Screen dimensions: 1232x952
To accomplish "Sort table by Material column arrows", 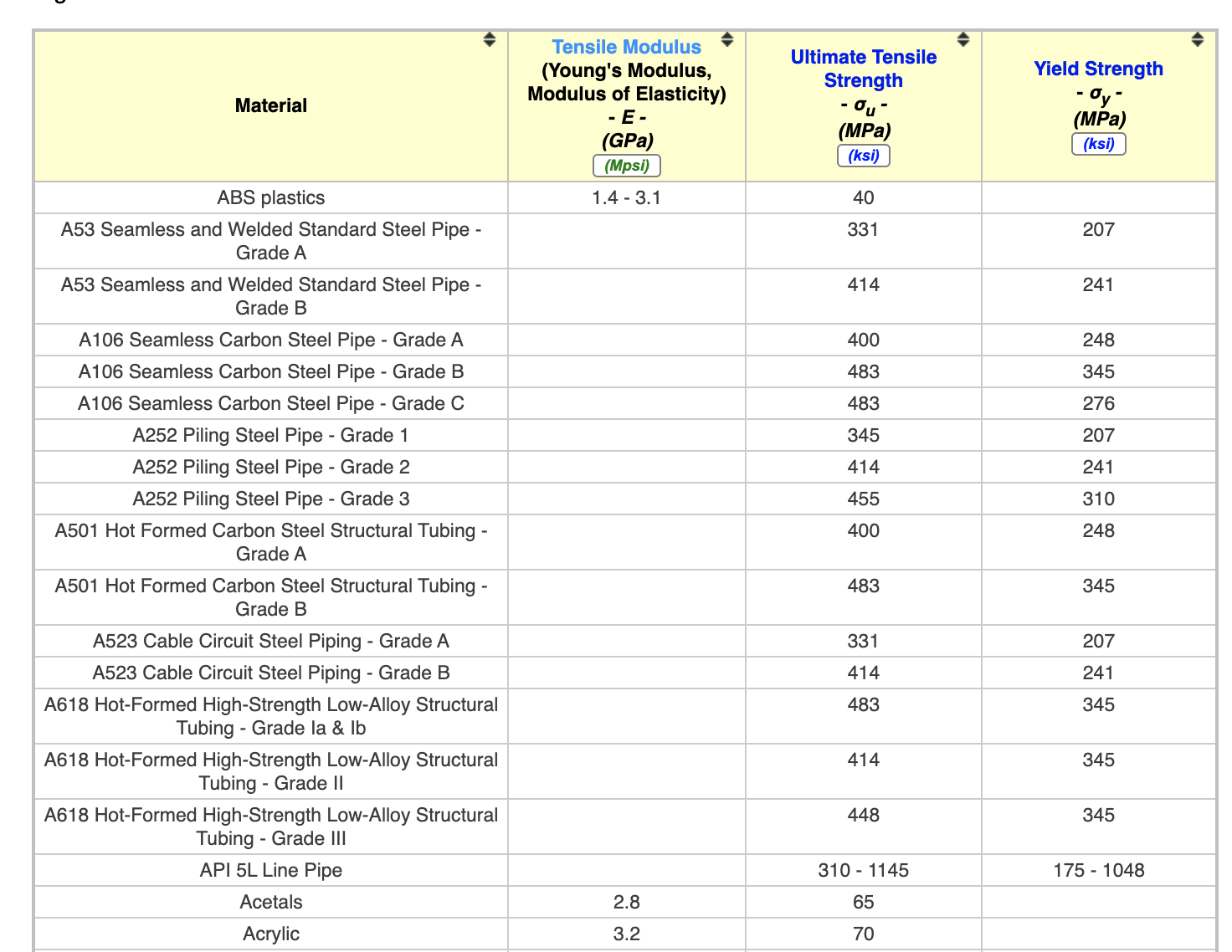I will coord(490,39).
